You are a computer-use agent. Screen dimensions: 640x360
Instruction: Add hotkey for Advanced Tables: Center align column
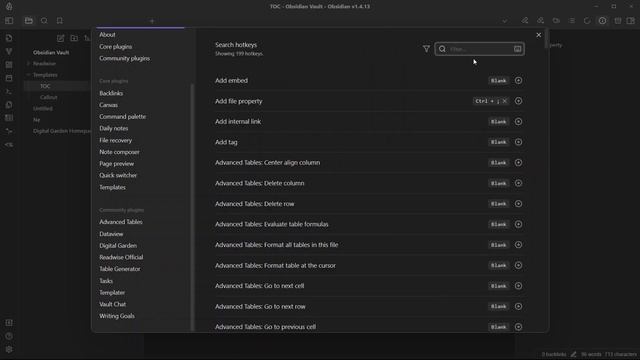[518, 162]
